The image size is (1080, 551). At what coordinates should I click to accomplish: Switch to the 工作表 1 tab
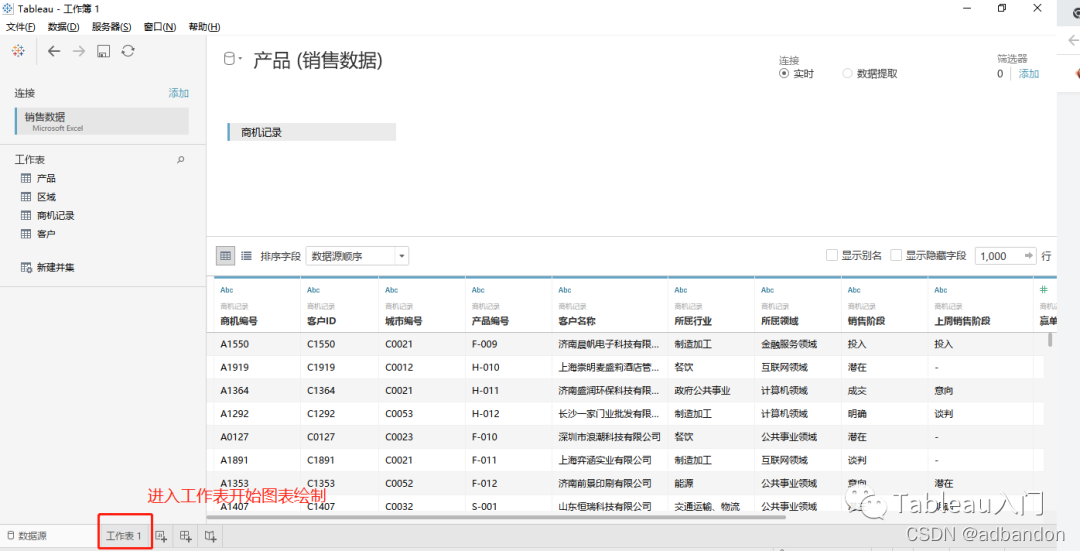click(x=124, y=536)
